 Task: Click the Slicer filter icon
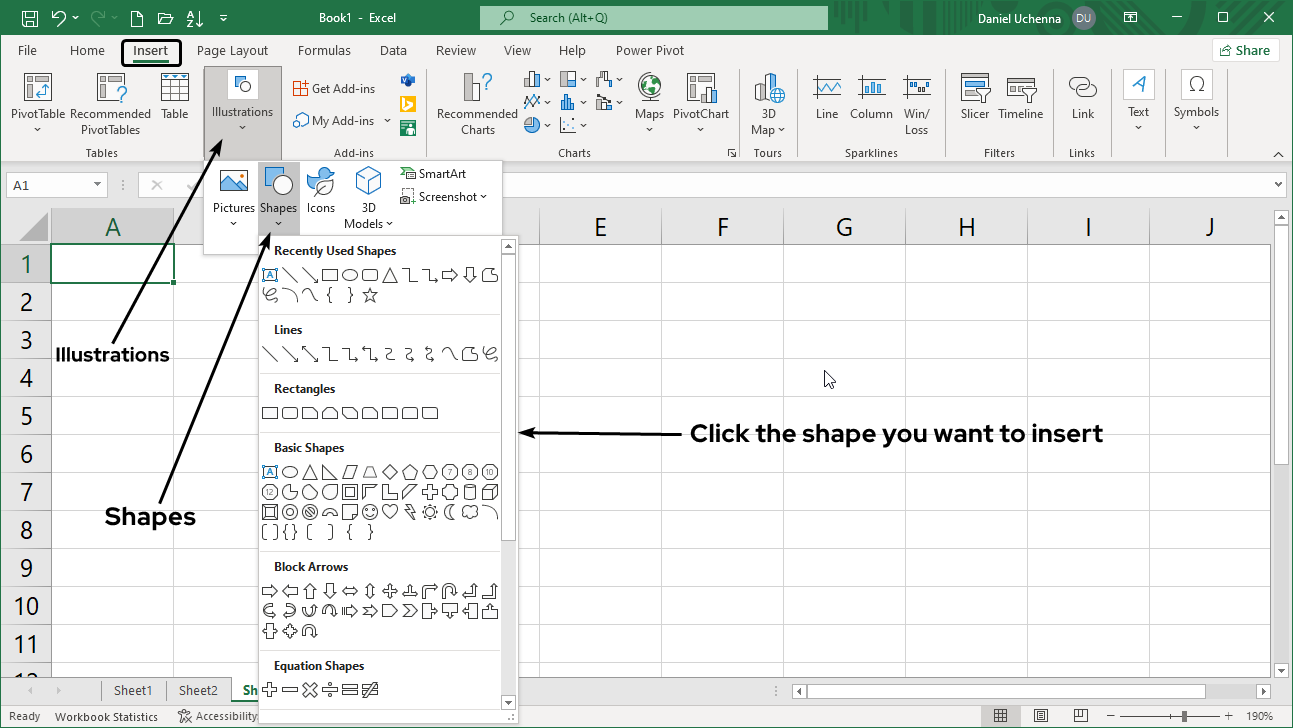[974, 99]
